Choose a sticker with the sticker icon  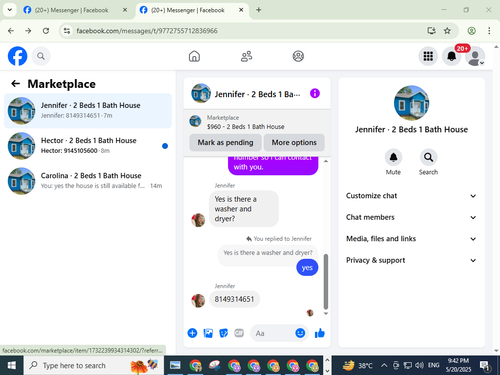coord(223,333)
